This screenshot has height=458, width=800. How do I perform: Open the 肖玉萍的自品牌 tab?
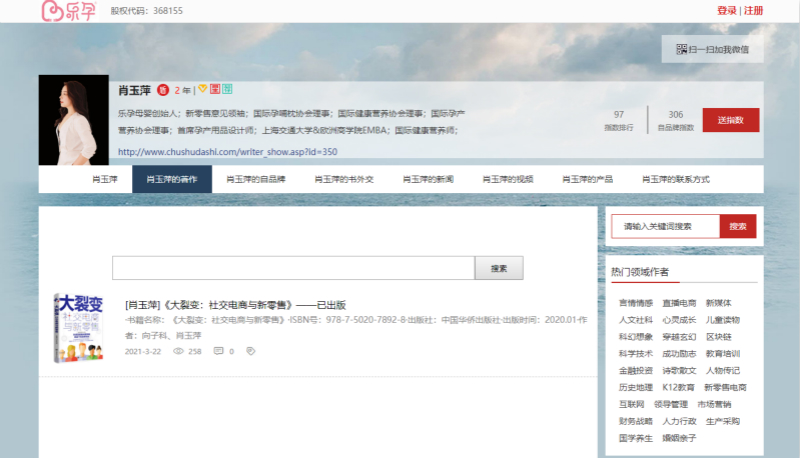(256, 179)
